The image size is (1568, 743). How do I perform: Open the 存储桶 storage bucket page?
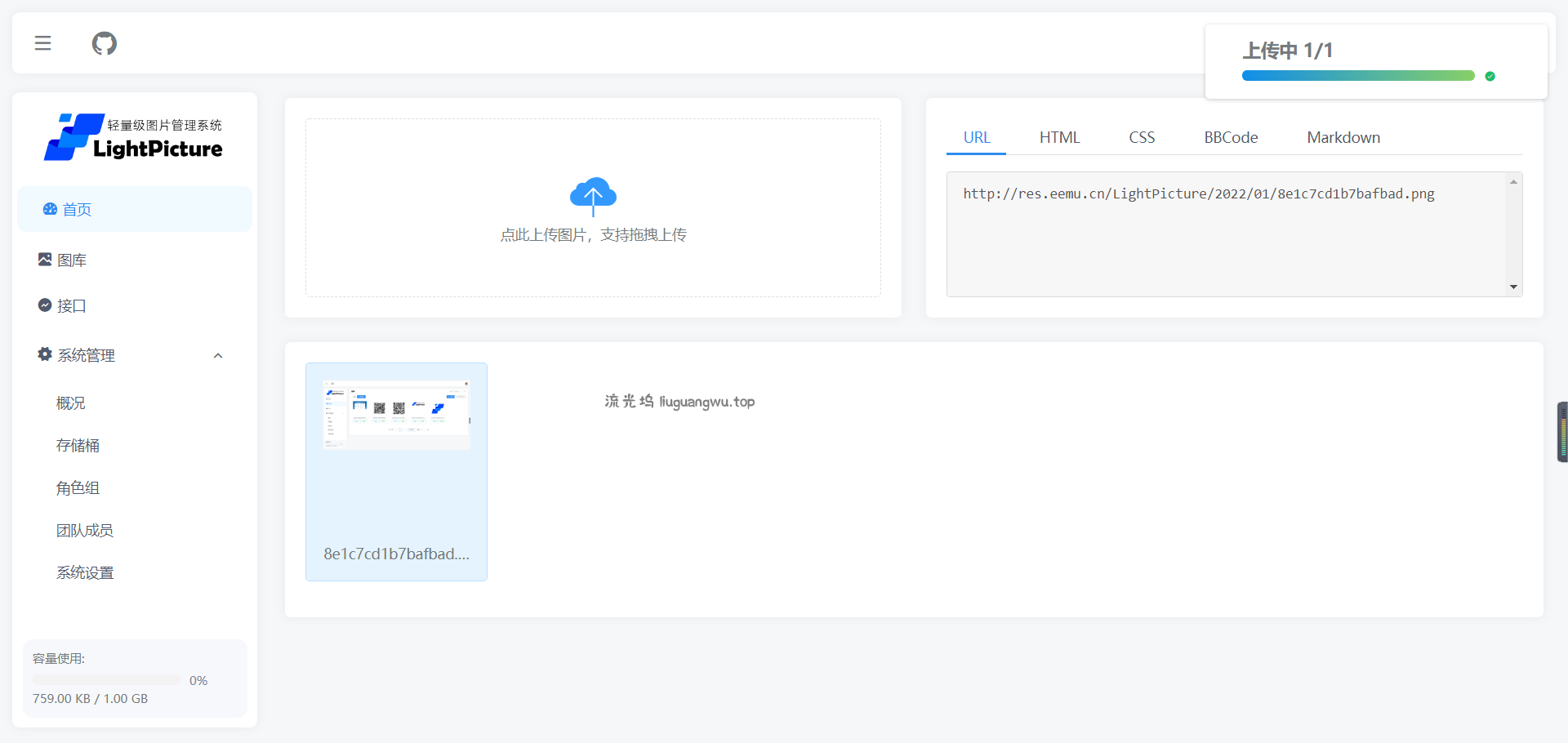click(x=78, y=445)
